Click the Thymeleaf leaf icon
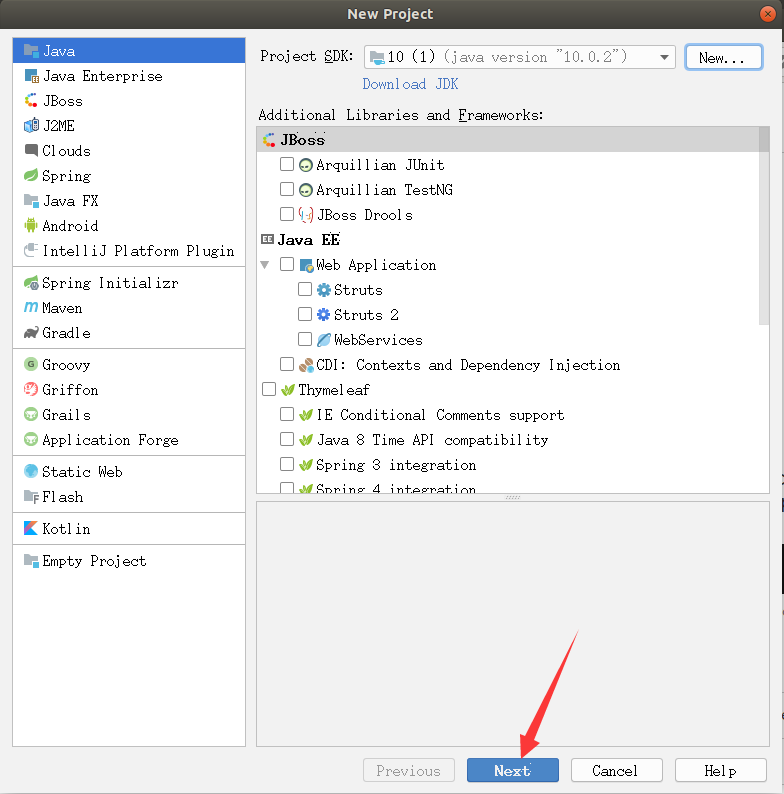Viewport: 784px width, 794px height. point(288,390)
